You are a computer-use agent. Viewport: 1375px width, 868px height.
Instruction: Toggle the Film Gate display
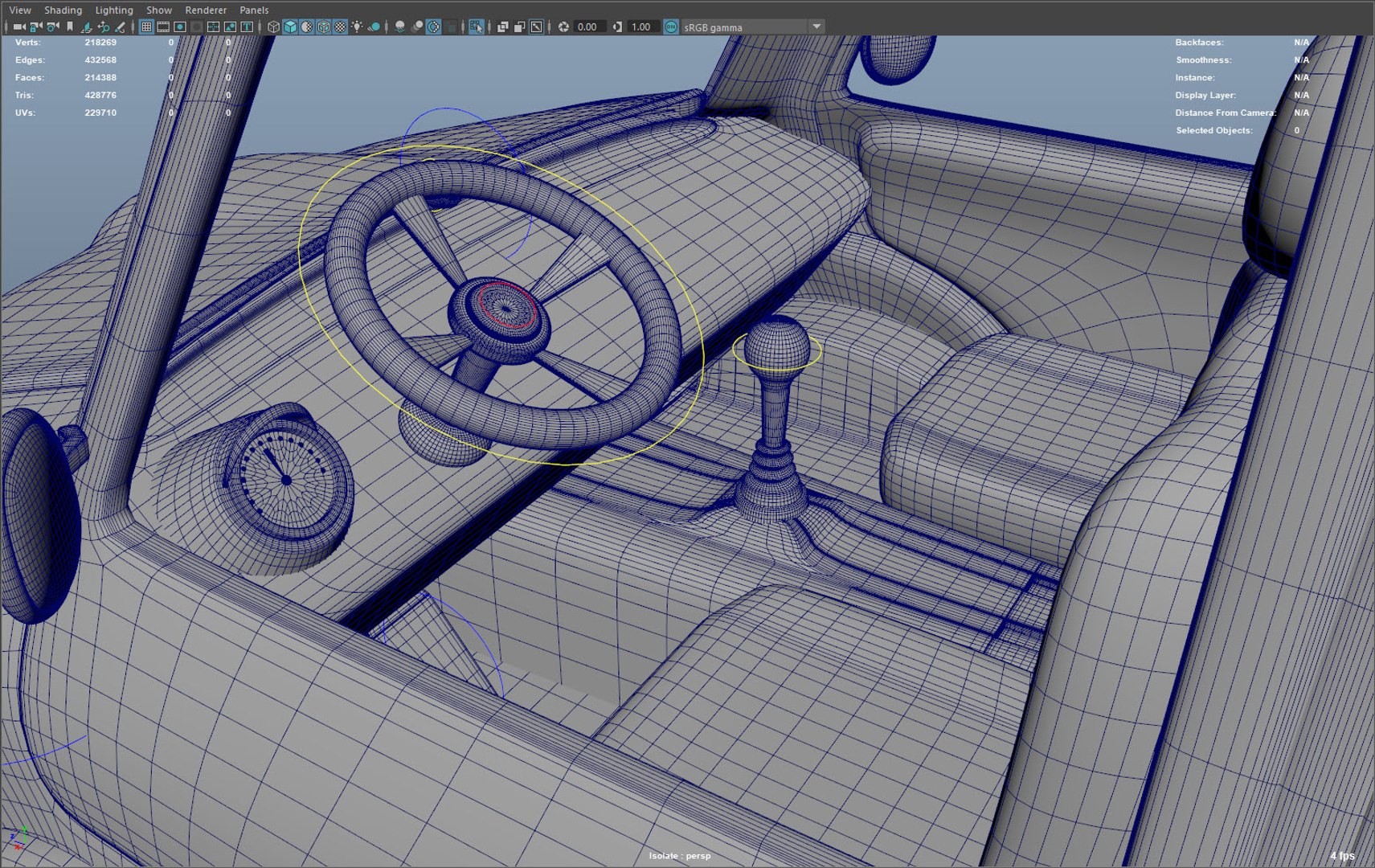coord(163,27)
